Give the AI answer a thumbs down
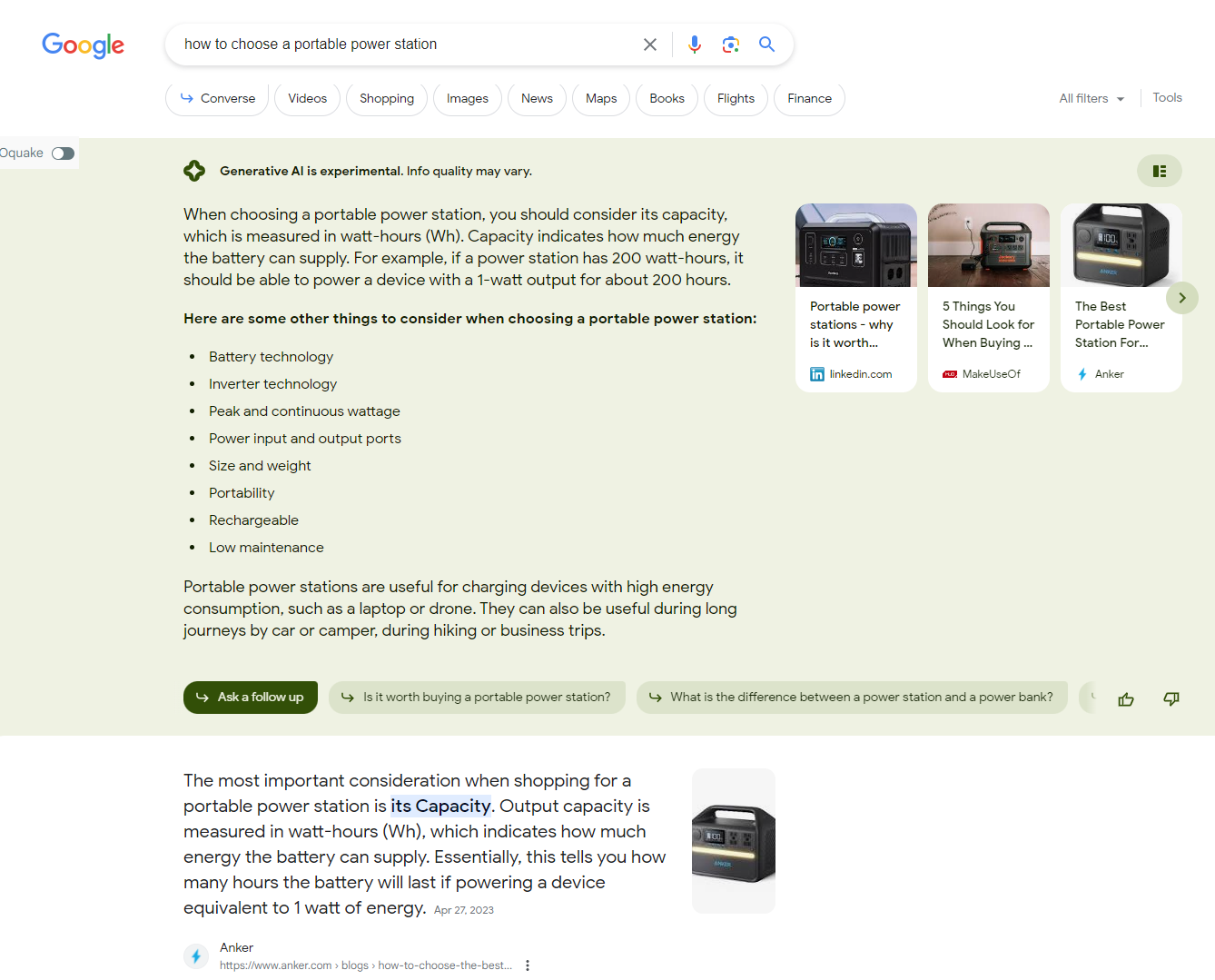The image size is (1215, 980). tap(1171, 698)
